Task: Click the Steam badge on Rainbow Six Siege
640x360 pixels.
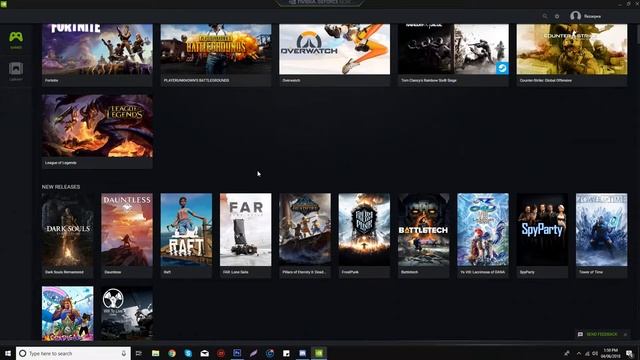Action: pos(502,68)
